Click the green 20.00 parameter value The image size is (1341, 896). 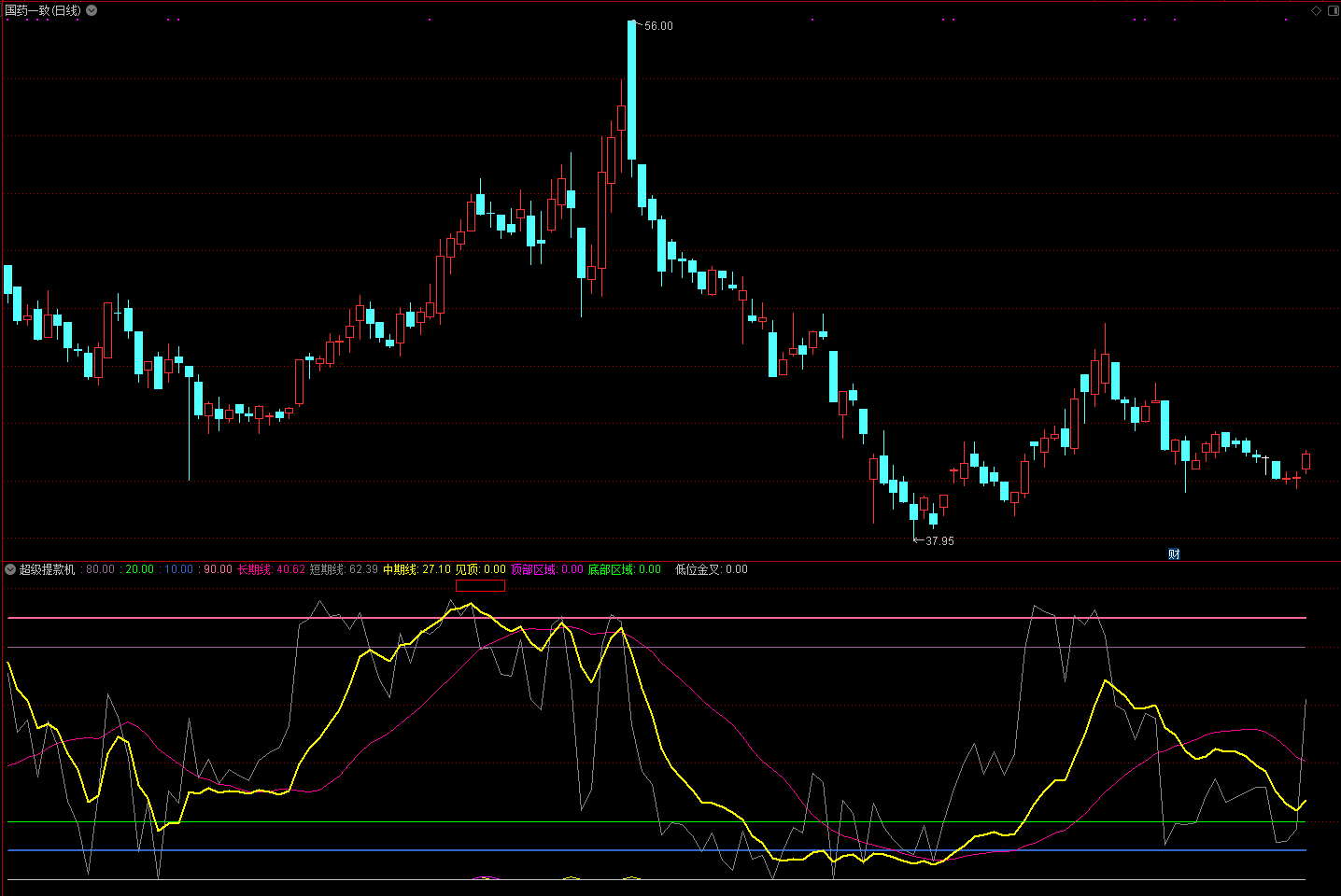tap(139, 569)
